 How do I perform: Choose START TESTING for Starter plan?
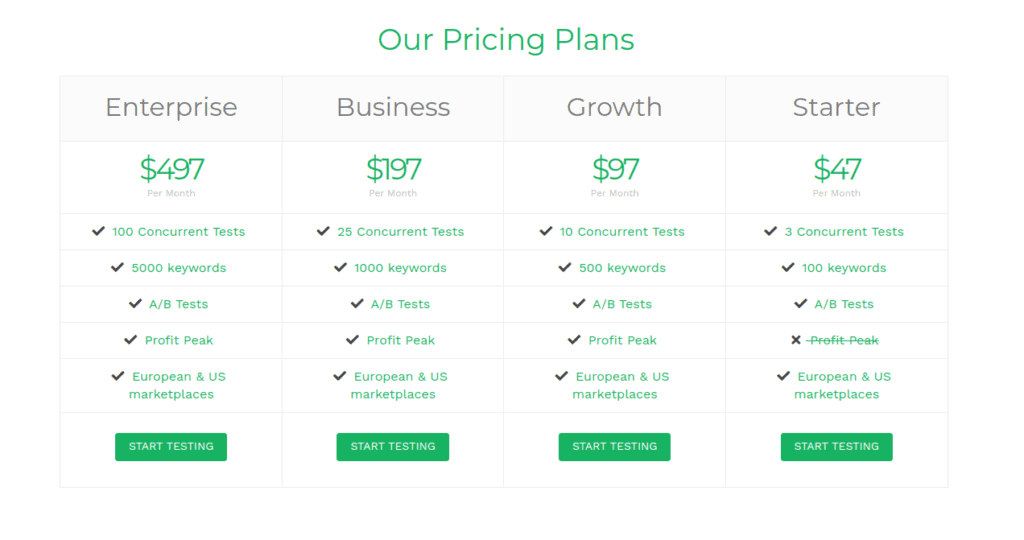[x=837, y=447]
